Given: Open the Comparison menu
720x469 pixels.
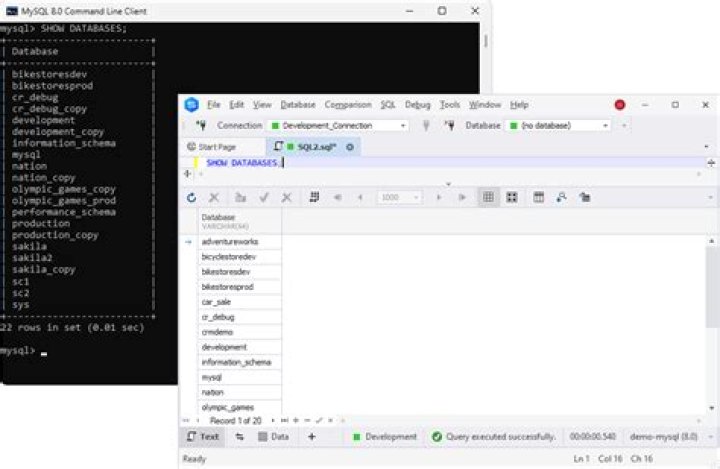Looking at the screenshot, I should [x=348, y=105].
